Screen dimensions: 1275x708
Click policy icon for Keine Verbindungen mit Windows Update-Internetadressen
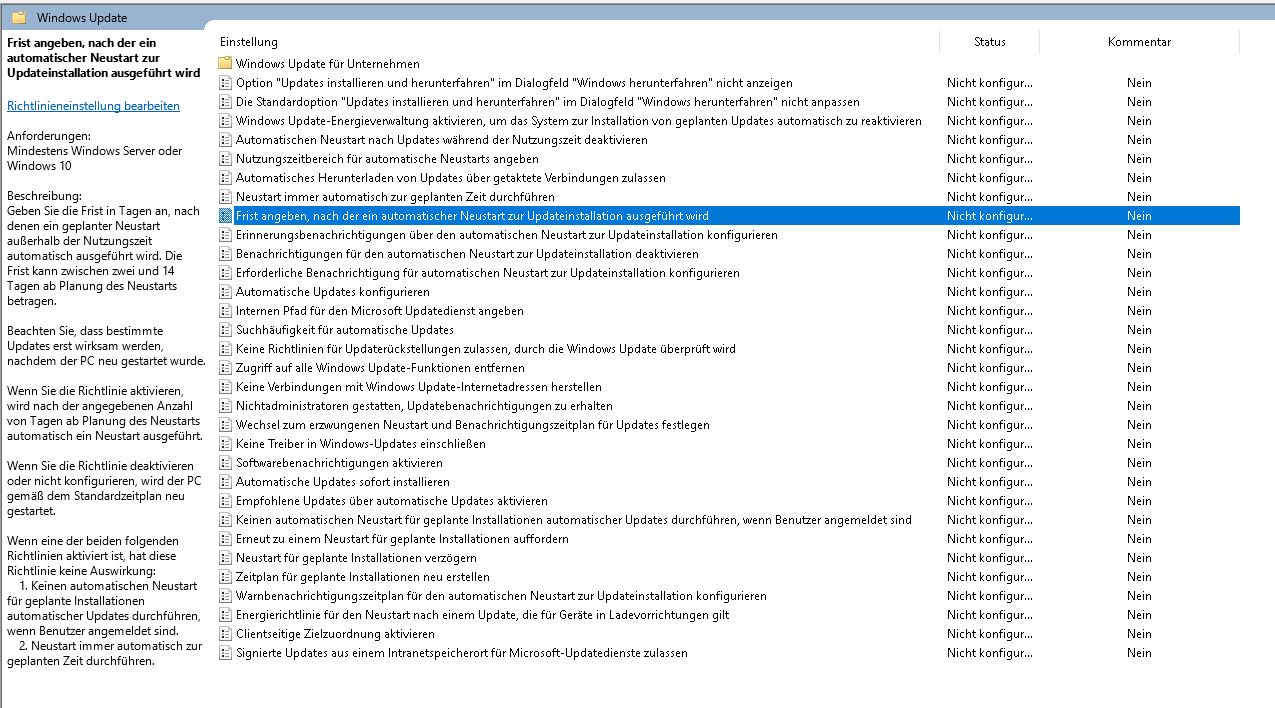pyautogui.click(x=225, y=387)
